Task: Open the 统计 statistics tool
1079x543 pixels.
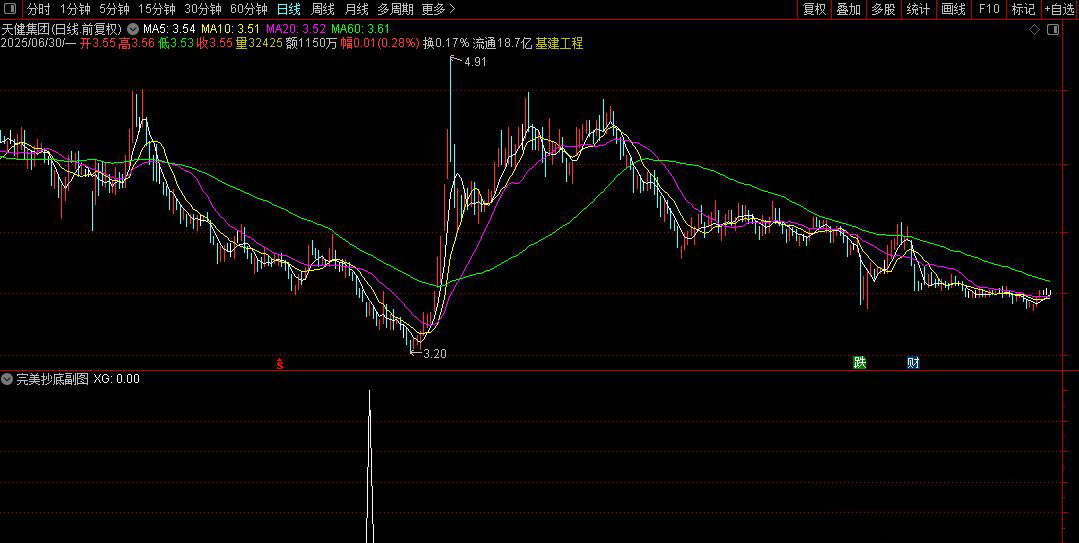Action: [918, 9]
